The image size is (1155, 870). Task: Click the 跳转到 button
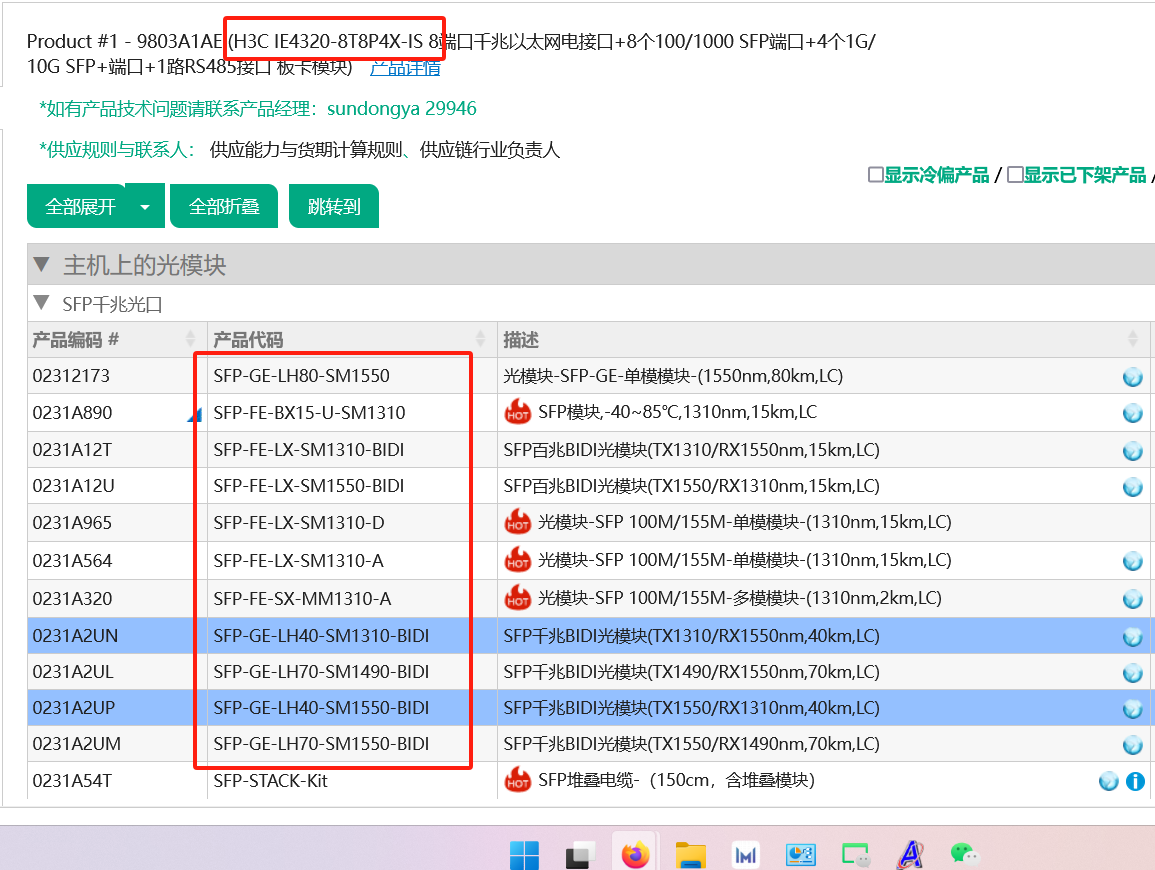point(334,207)
